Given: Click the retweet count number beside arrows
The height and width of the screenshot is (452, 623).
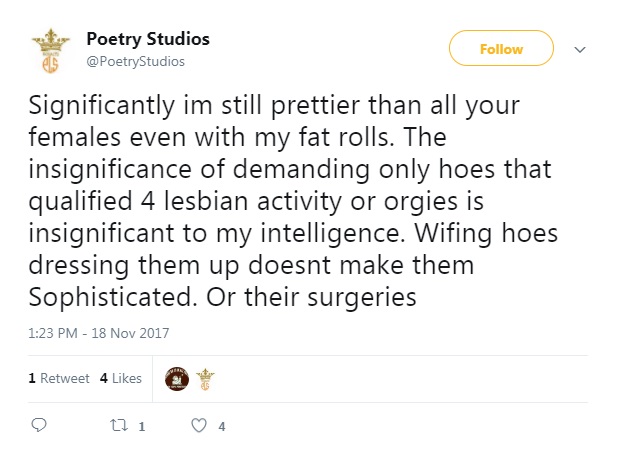Looking at the screenshot, I should tap(141, 427).
